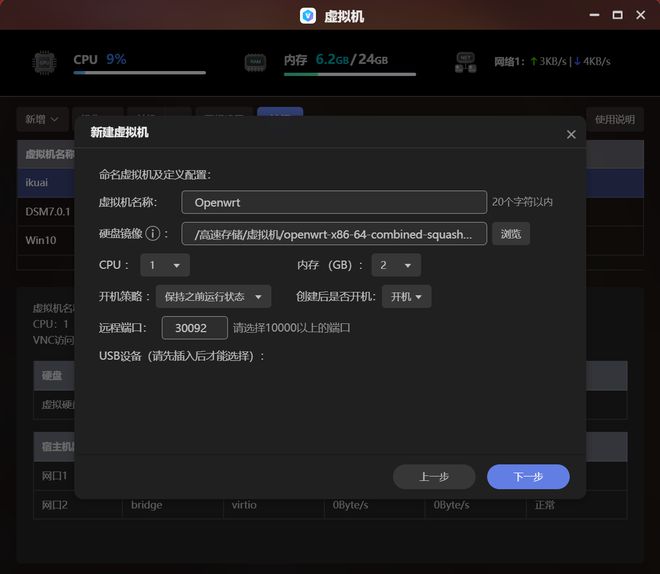Open the 创建后是否开机 dropdown

tap(407, 297)
